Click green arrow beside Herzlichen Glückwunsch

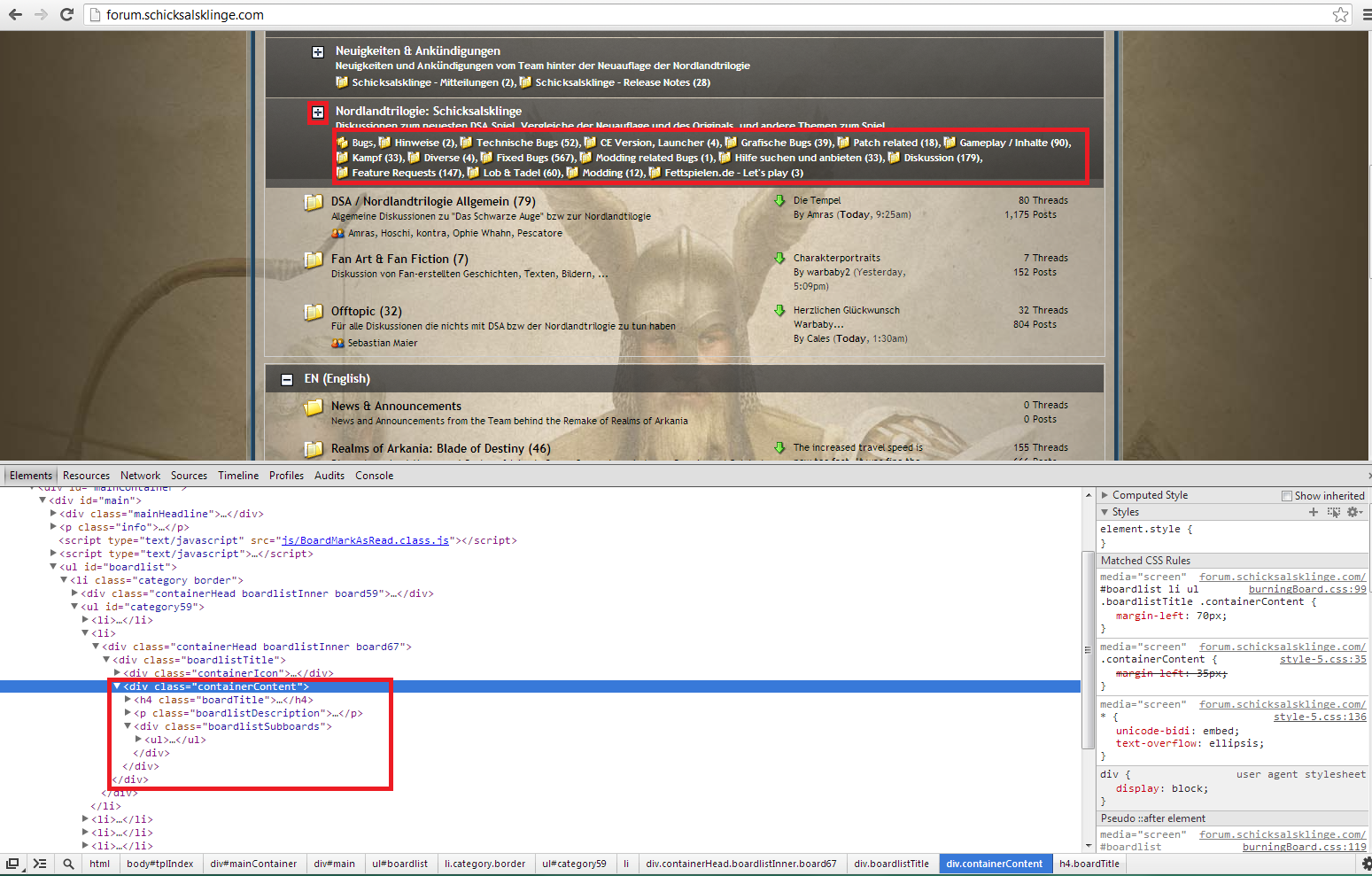[779, 310]
